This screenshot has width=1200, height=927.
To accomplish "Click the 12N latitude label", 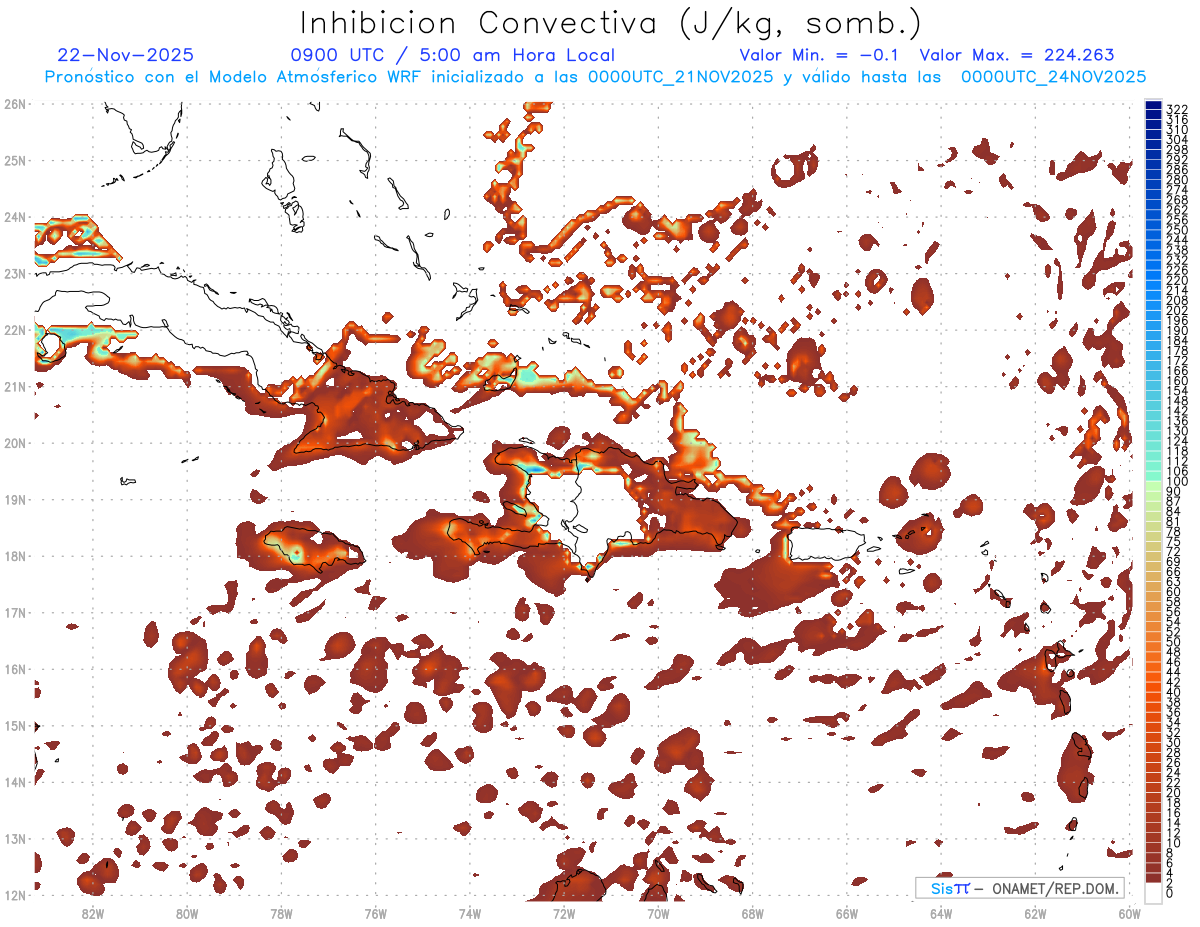I will point(14,895).
